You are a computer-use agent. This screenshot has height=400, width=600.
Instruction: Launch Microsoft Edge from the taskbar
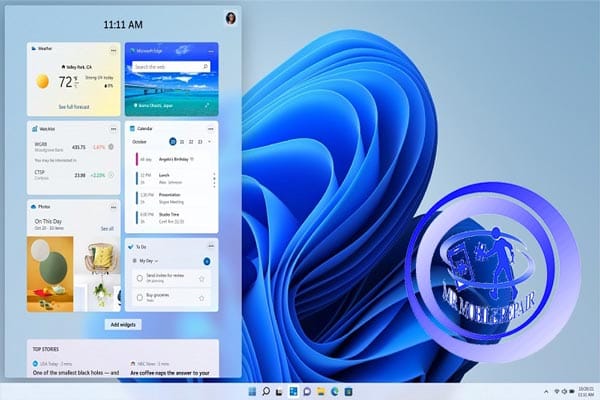coord(334,391)
